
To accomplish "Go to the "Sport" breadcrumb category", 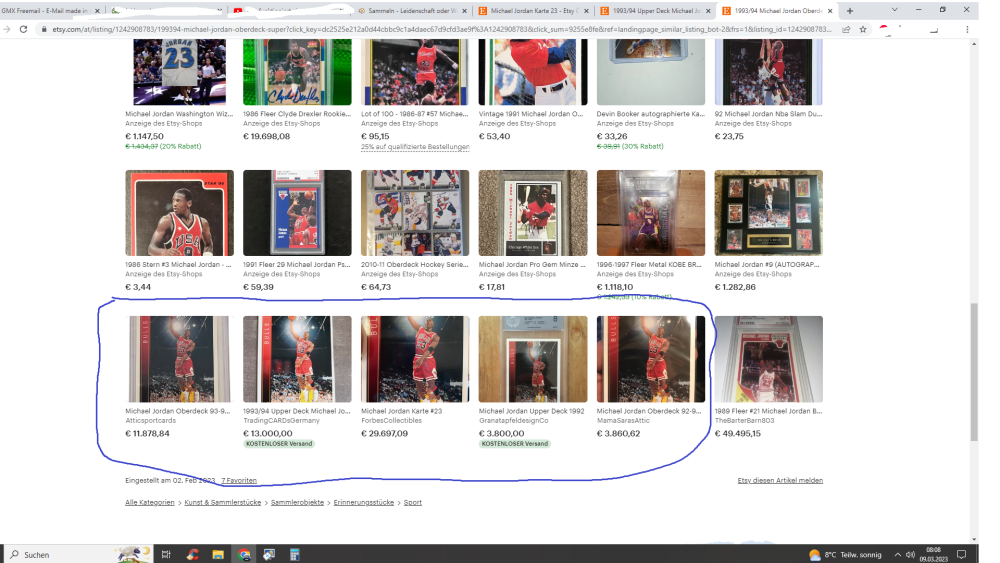I will coord(413,502).
